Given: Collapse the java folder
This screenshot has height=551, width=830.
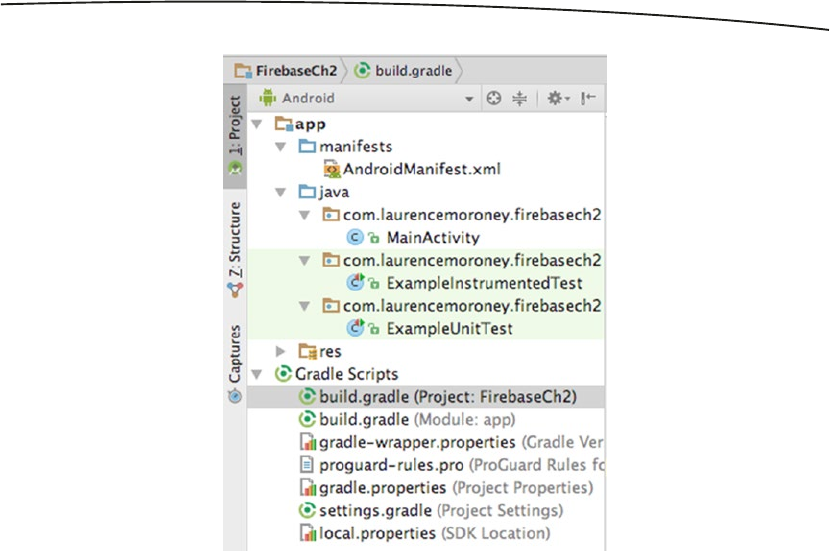Looking at the screenshot, I should [x=281, y=192].
